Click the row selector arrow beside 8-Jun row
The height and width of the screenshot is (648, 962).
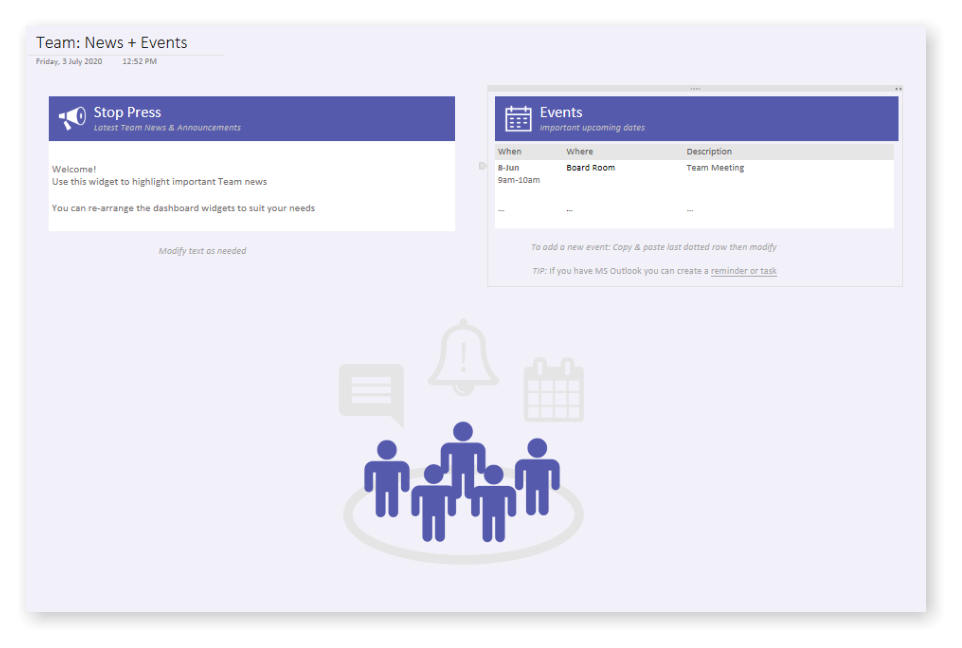point(482,166)
